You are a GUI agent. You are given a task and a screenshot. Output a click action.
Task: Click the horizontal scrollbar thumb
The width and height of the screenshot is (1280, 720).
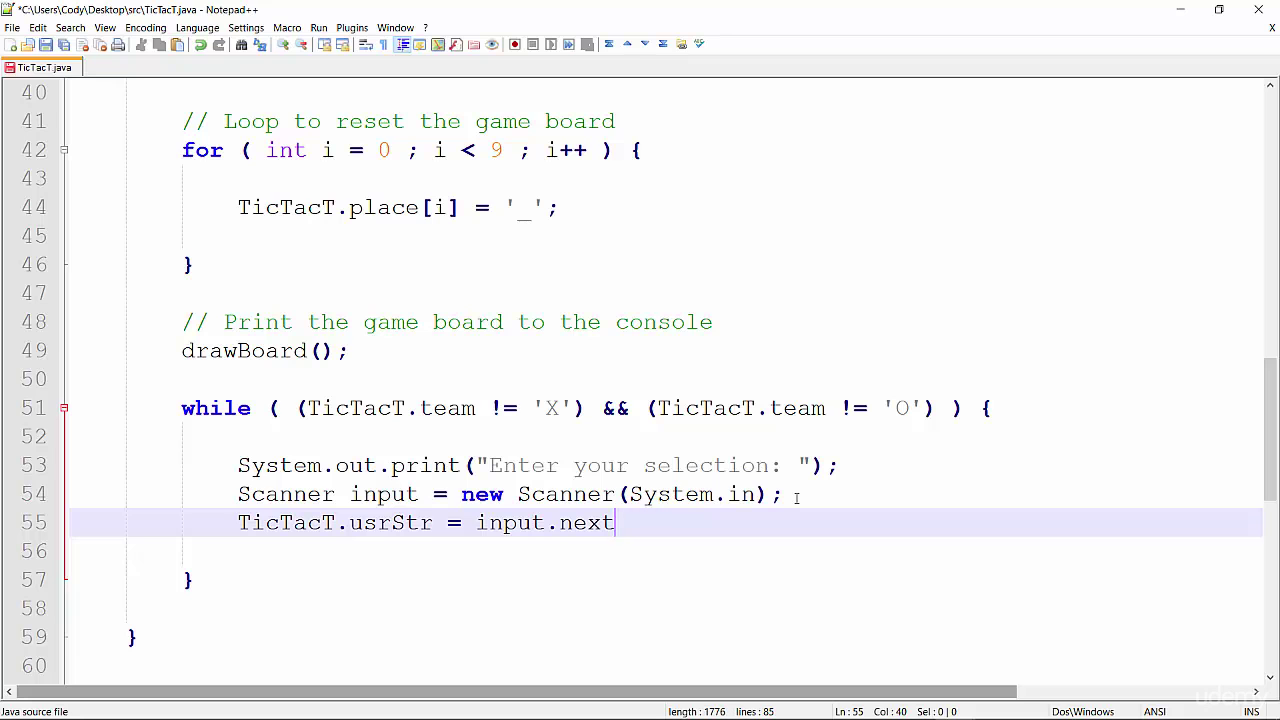tap(516, 692)
